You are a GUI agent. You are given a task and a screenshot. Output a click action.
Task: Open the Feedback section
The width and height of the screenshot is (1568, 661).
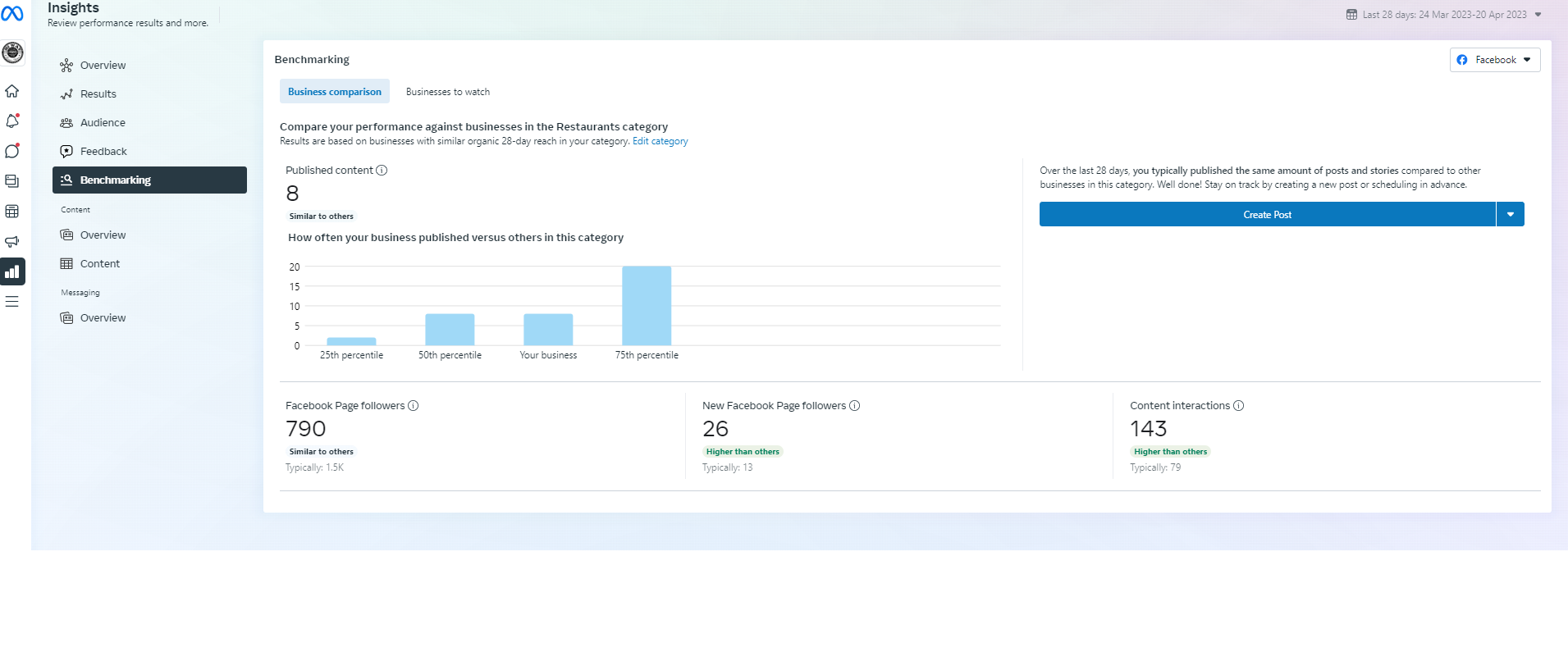149,152
